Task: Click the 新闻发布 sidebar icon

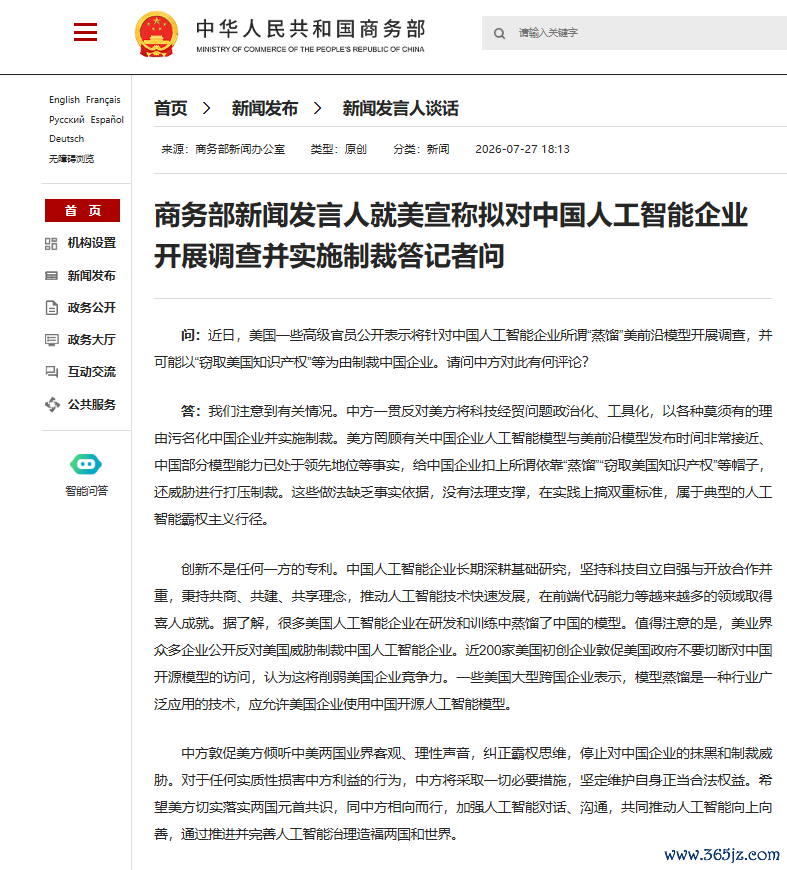Action: click(51, 276)
